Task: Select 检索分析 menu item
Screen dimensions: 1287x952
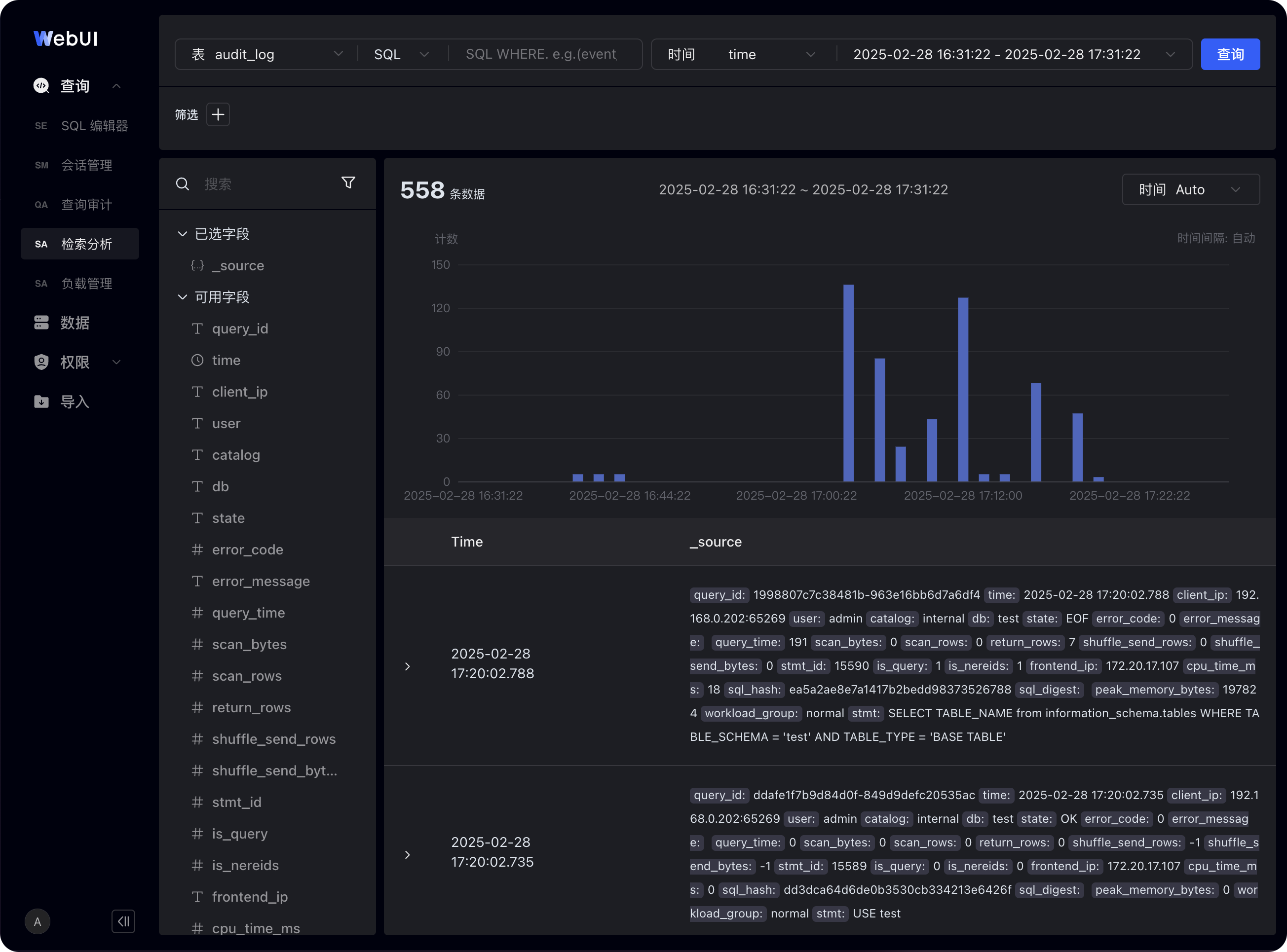Action: [80, 244]
